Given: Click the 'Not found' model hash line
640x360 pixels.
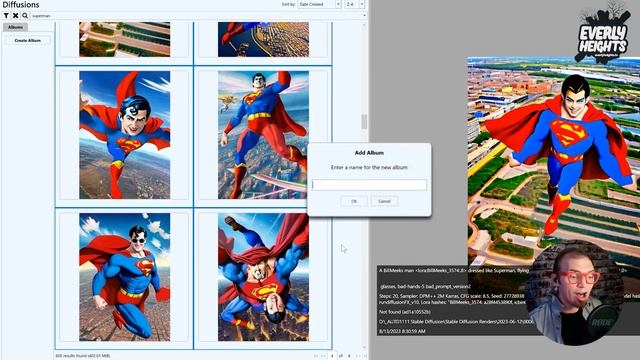Looking at the screenshot, I should click(404, 312).
